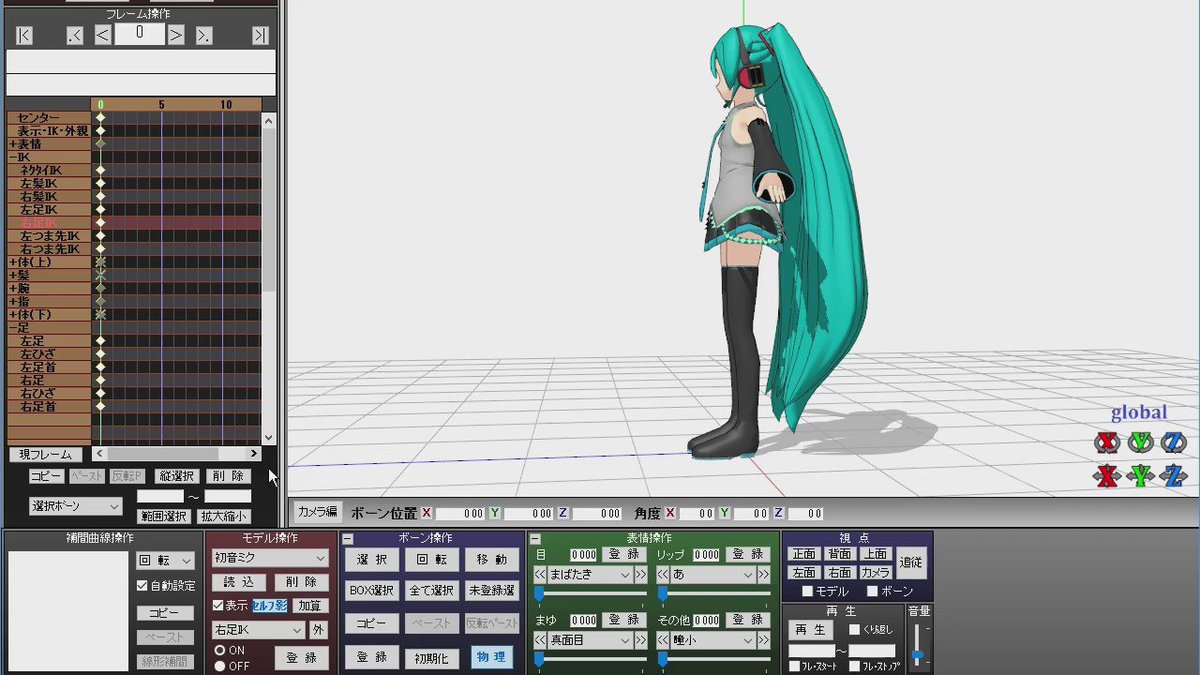
Task: Open the まばたき eye morph dropdown
Action: pos(590,575)
